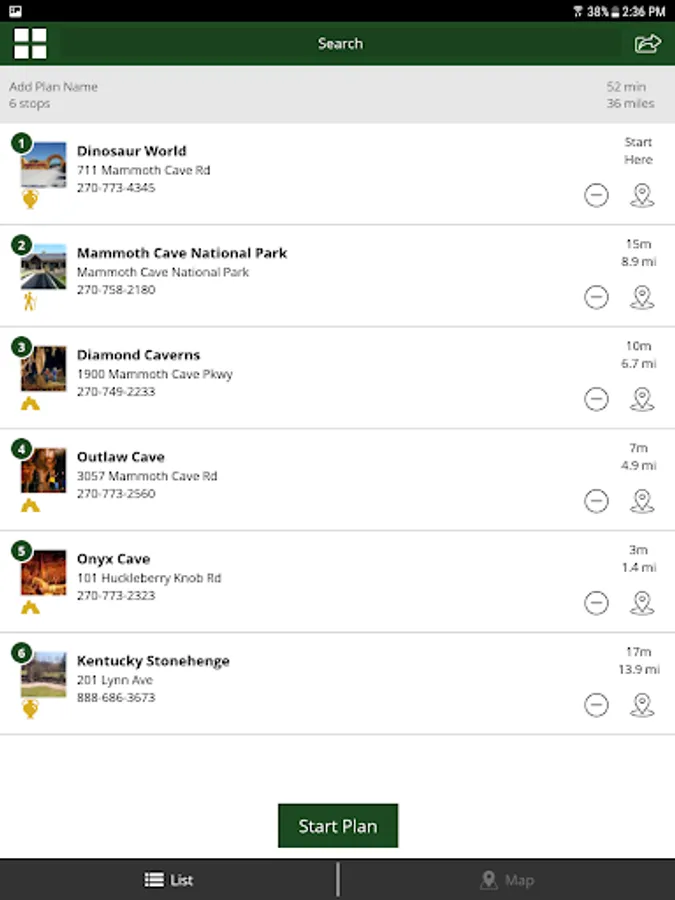The height and width of the screenshot is (900, 675).
Task: Tap map pin icon for Diamond Caverns
Action: pos(642,399)
